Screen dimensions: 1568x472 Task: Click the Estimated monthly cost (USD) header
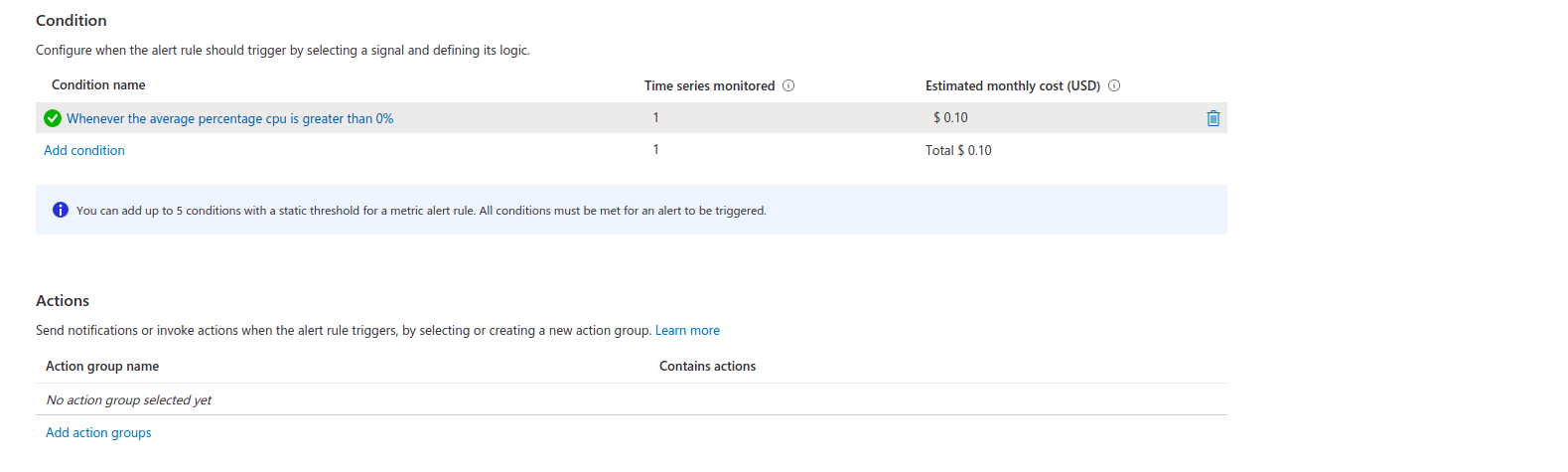pos(1013,85)
